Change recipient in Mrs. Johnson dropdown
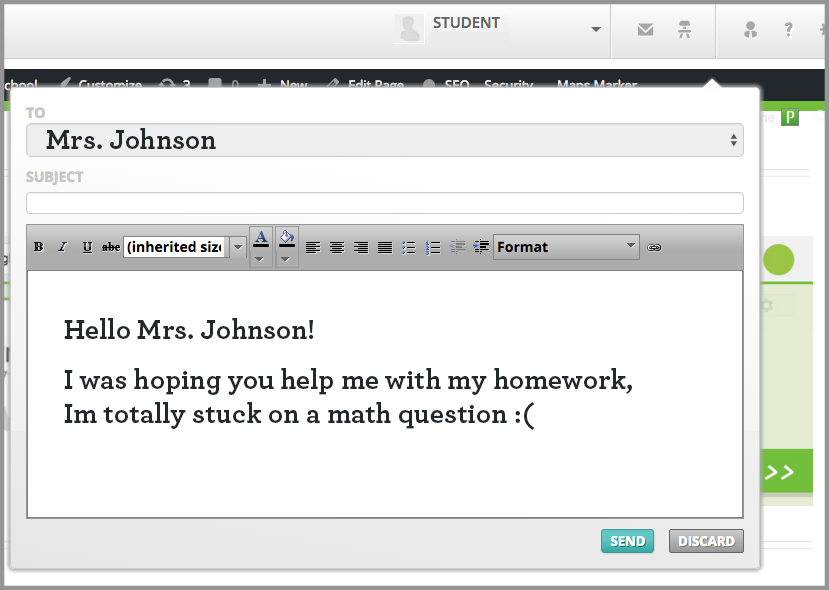This screenshot has height=590, width=829. point(385,140)
